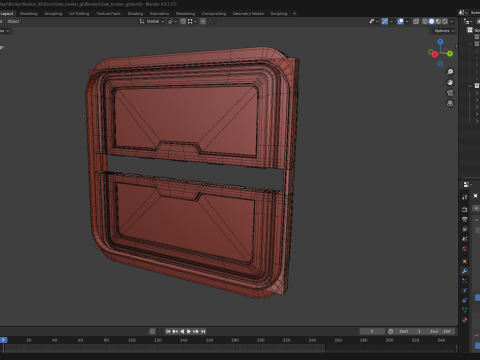Switch to the Shading workspace tab
Screen dimensions: 480x360
(135, 14)
